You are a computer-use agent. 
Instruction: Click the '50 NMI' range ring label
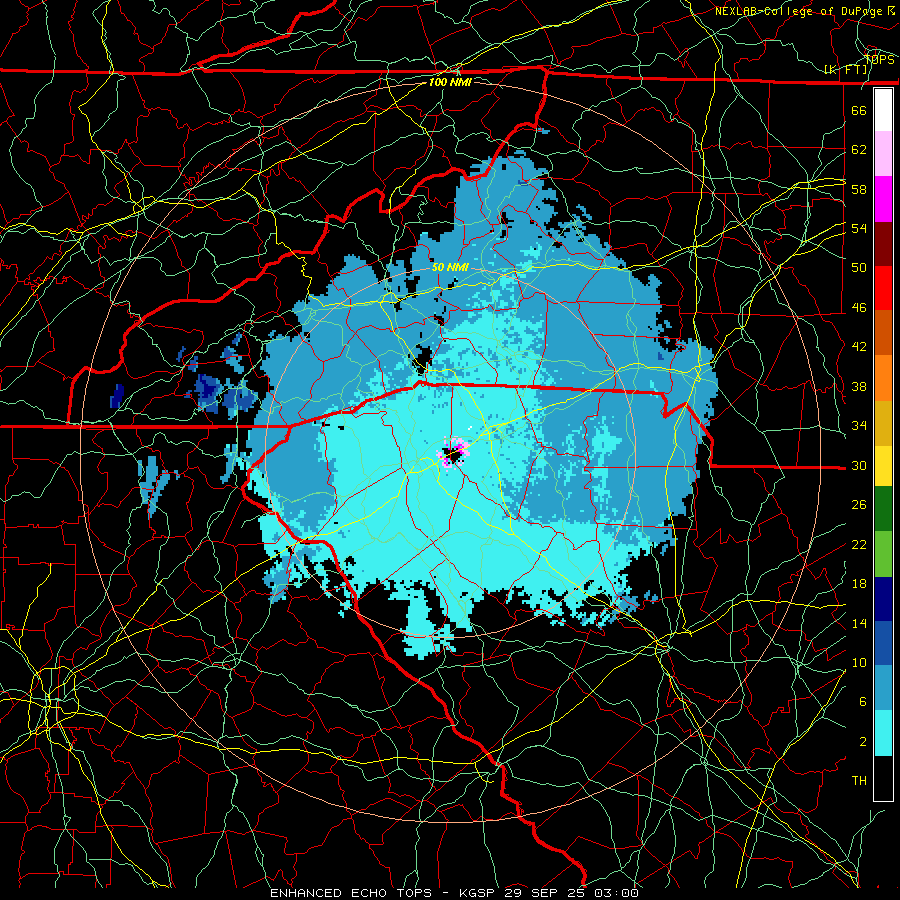(x=450, y=267)
